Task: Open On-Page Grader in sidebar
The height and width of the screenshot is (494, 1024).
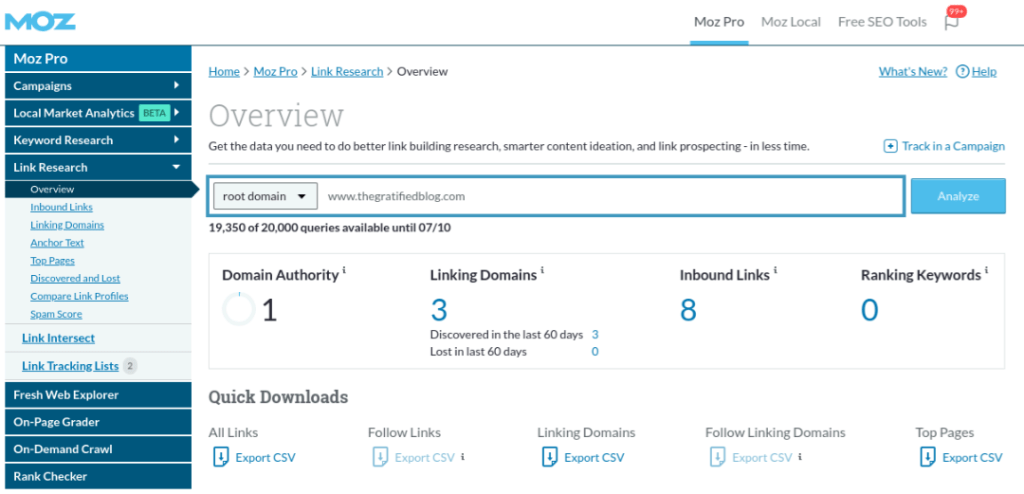Action: tap(98, 422)
